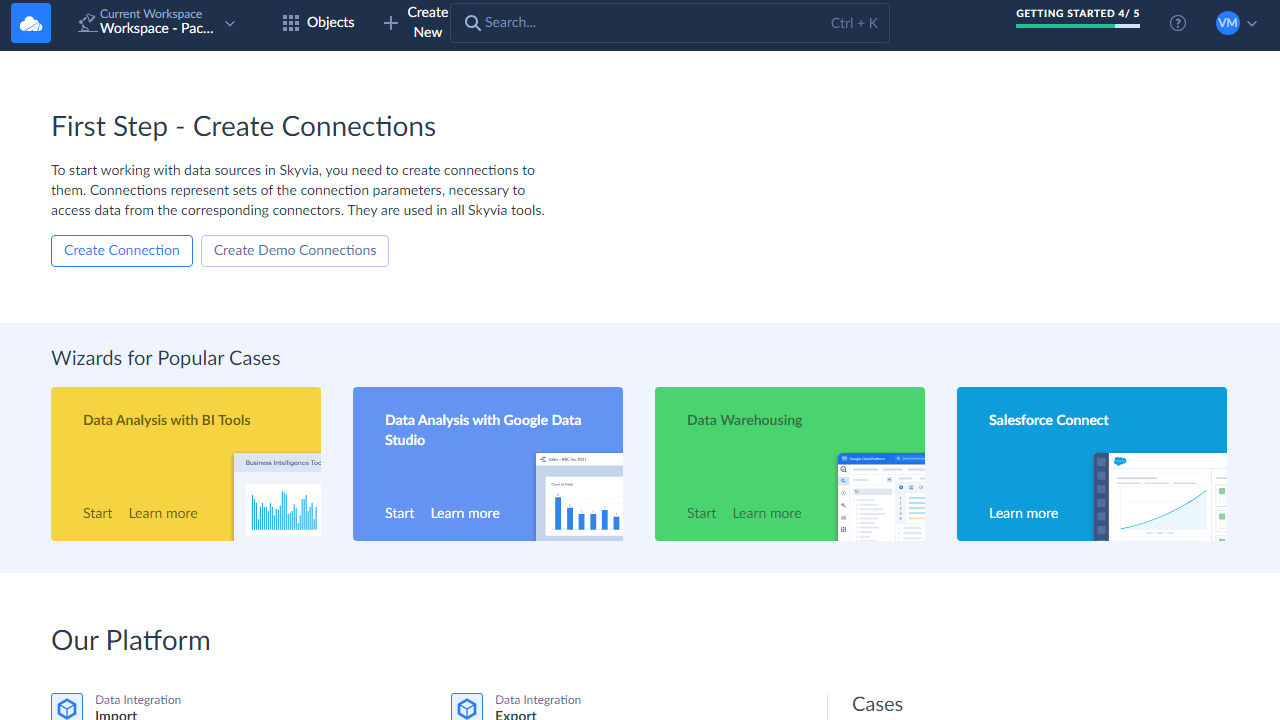Image resolution: width=1280 pixels, height=720 pixels.
Task: Click the Create Connection button
Action: [122, 251]
